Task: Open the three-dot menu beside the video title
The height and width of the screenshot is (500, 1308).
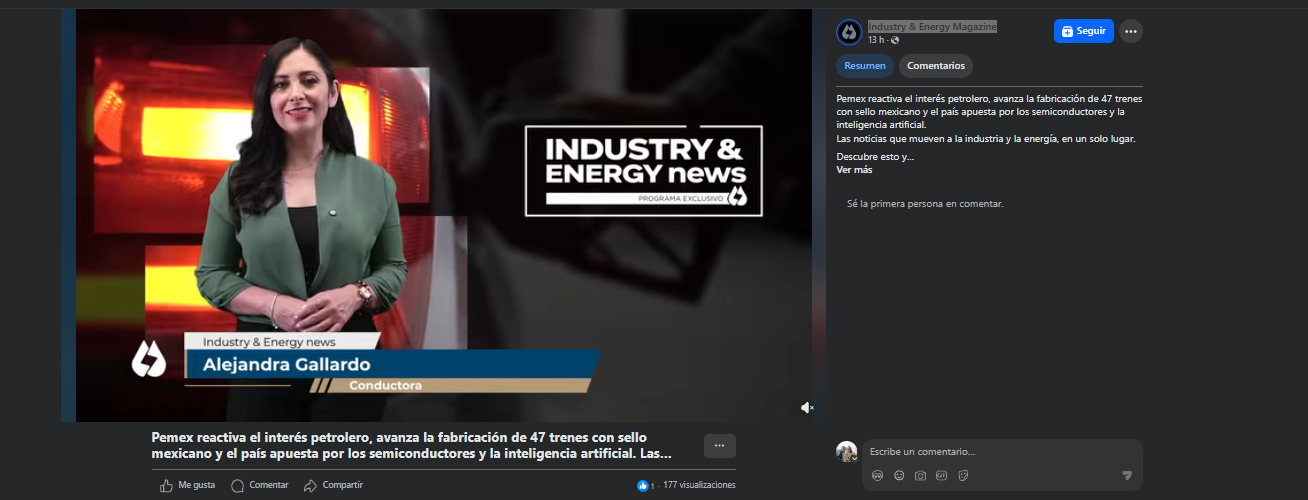Action: click(720, 446)
